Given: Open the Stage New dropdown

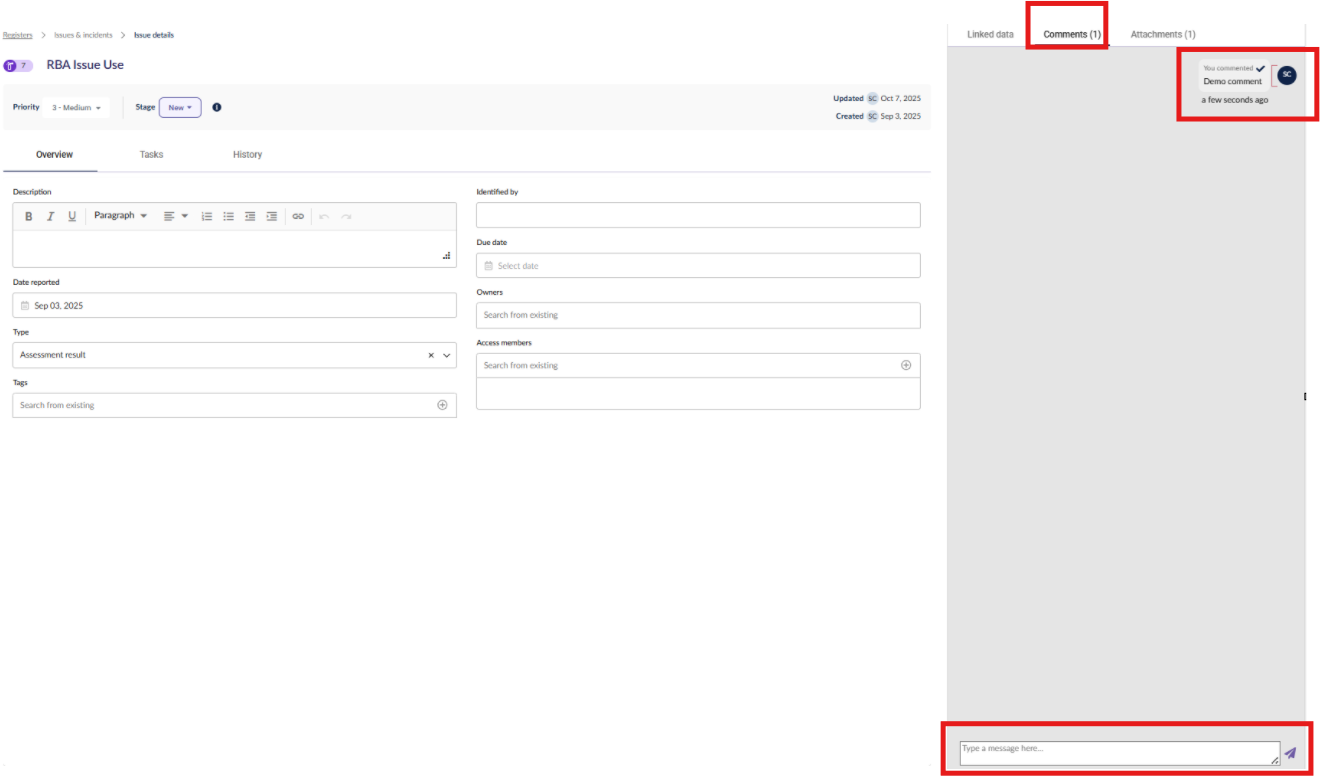Looking at the screenshot, I should point(180,107).
